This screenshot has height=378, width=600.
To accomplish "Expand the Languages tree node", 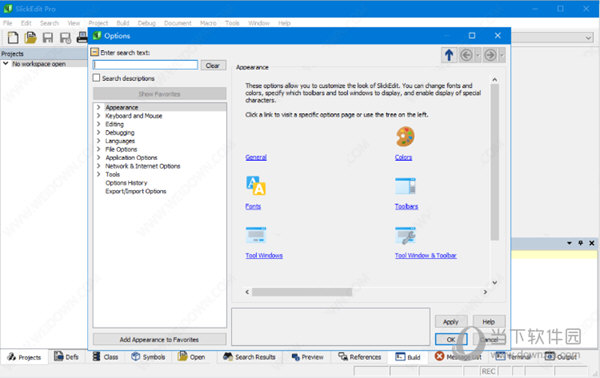I will pyautogui.click(x=99, y=141).
